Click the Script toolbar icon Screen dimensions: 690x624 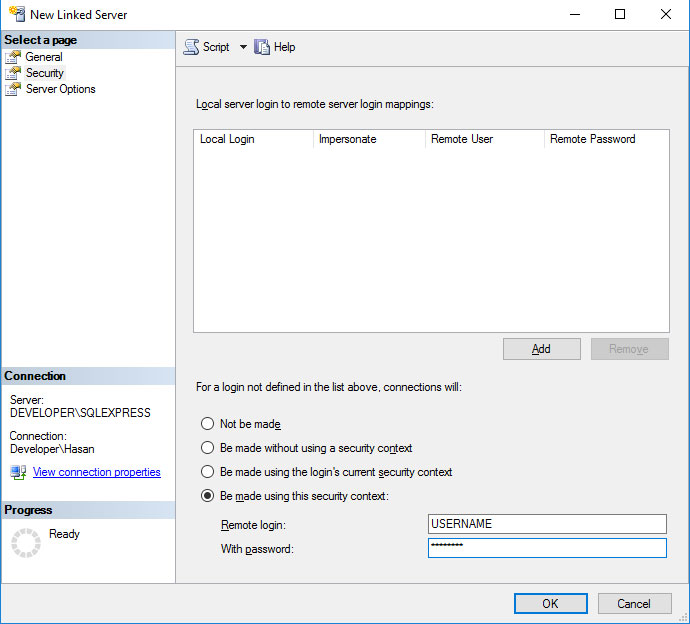pos(191,47)
